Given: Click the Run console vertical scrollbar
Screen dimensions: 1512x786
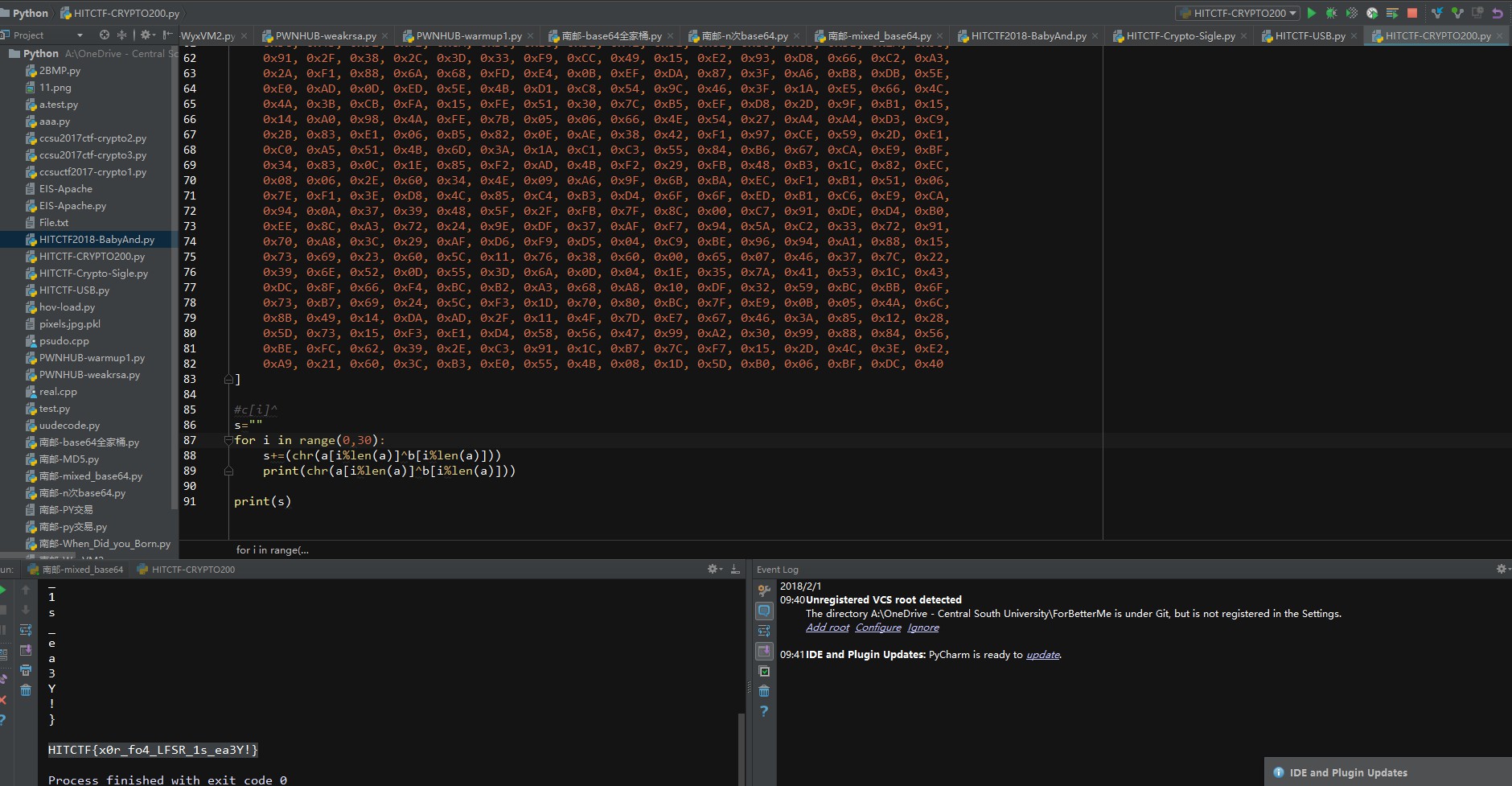Looking at the screenshot, I should 741,748.
